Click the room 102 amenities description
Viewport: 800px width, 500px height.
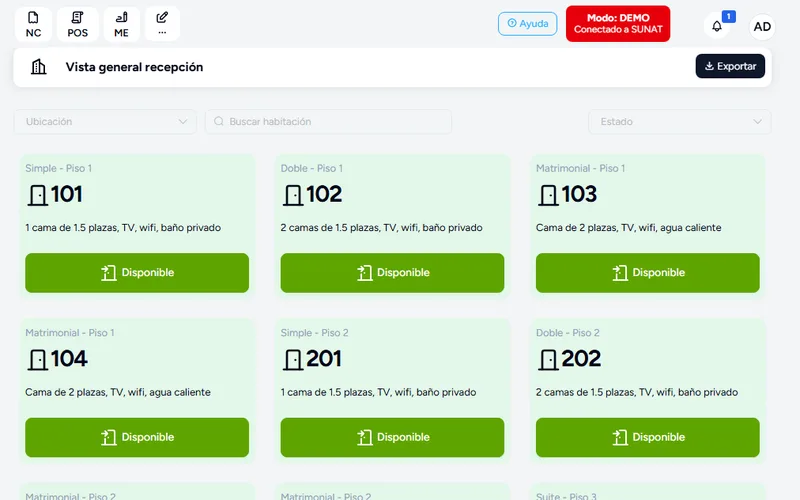point(381,228)
